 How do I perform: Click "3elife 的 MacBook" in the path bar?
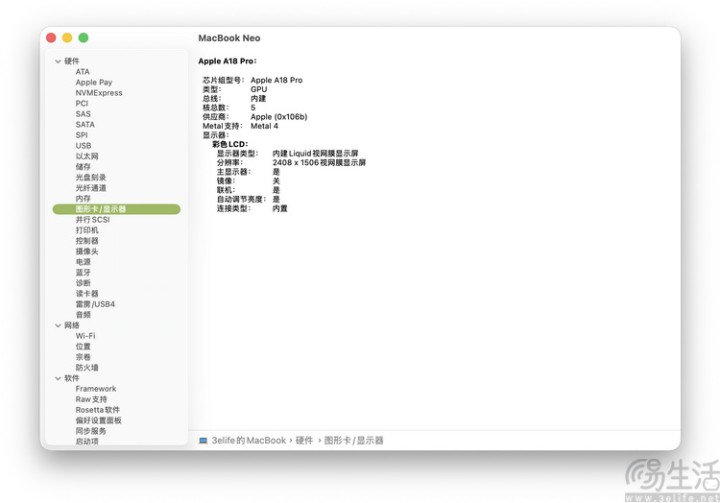click(249, 441)
